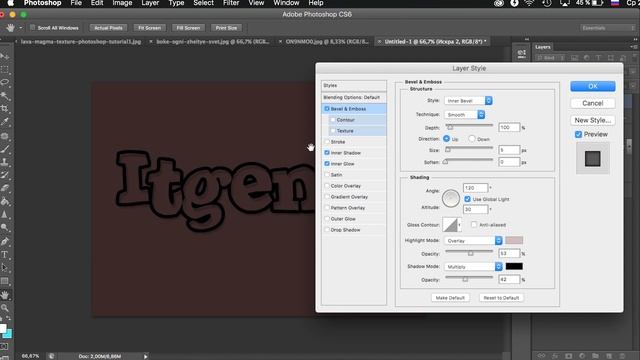Click the Hand tool preset icon in options bar

pyautogui.click(x=10, y=28)
